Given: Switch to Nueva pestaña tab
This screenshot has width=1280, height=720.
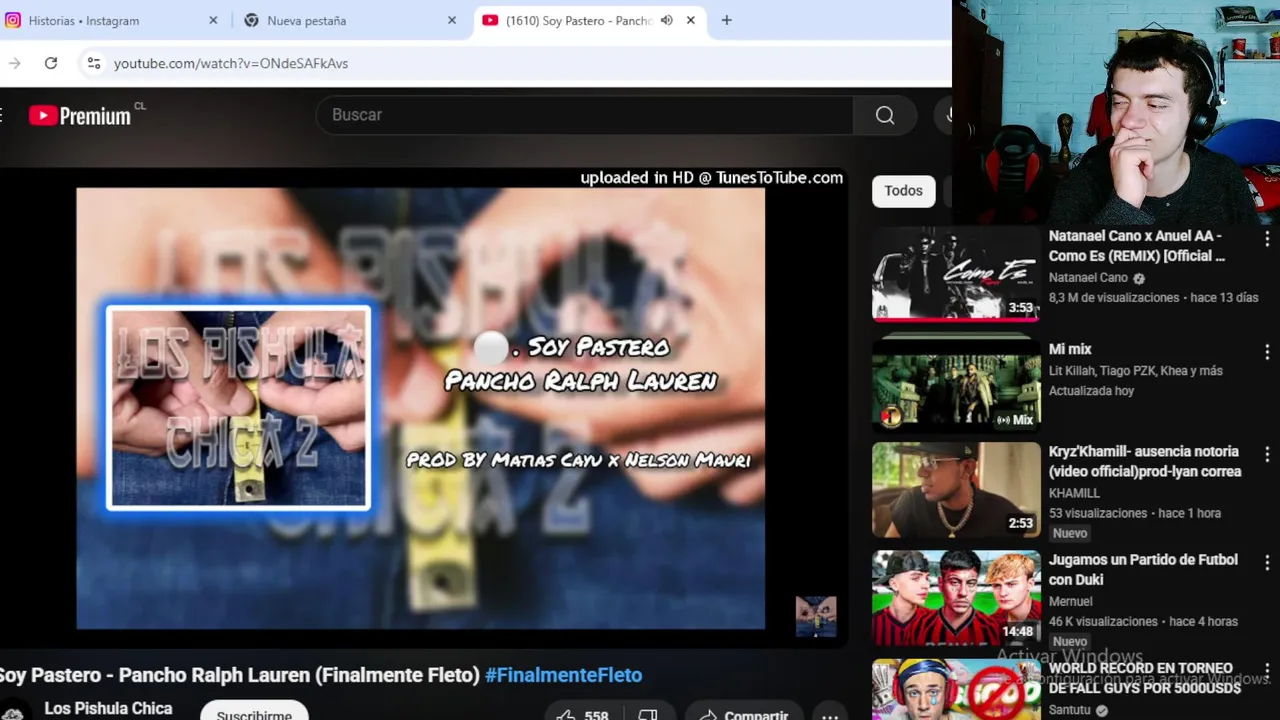Looking at the screenshot, I should (x=349, y=20).
